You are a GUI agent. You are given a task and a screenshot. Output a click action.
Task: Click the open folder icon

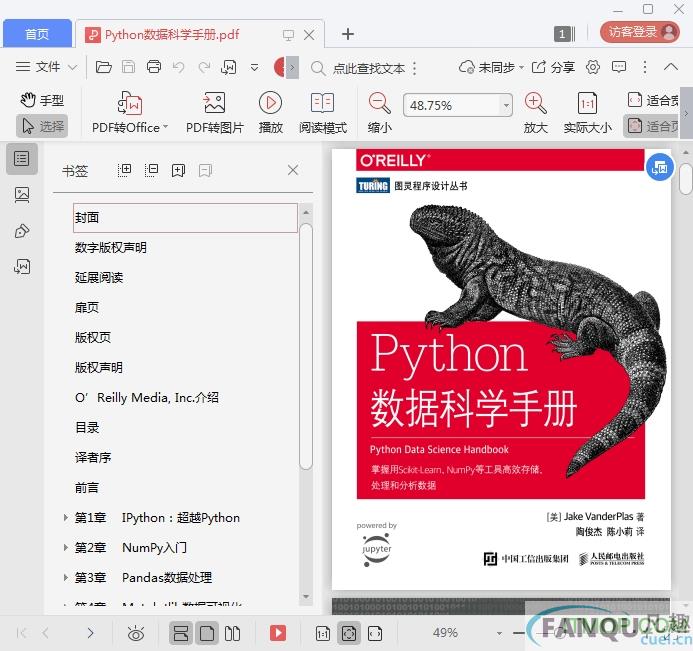point(103,67)
